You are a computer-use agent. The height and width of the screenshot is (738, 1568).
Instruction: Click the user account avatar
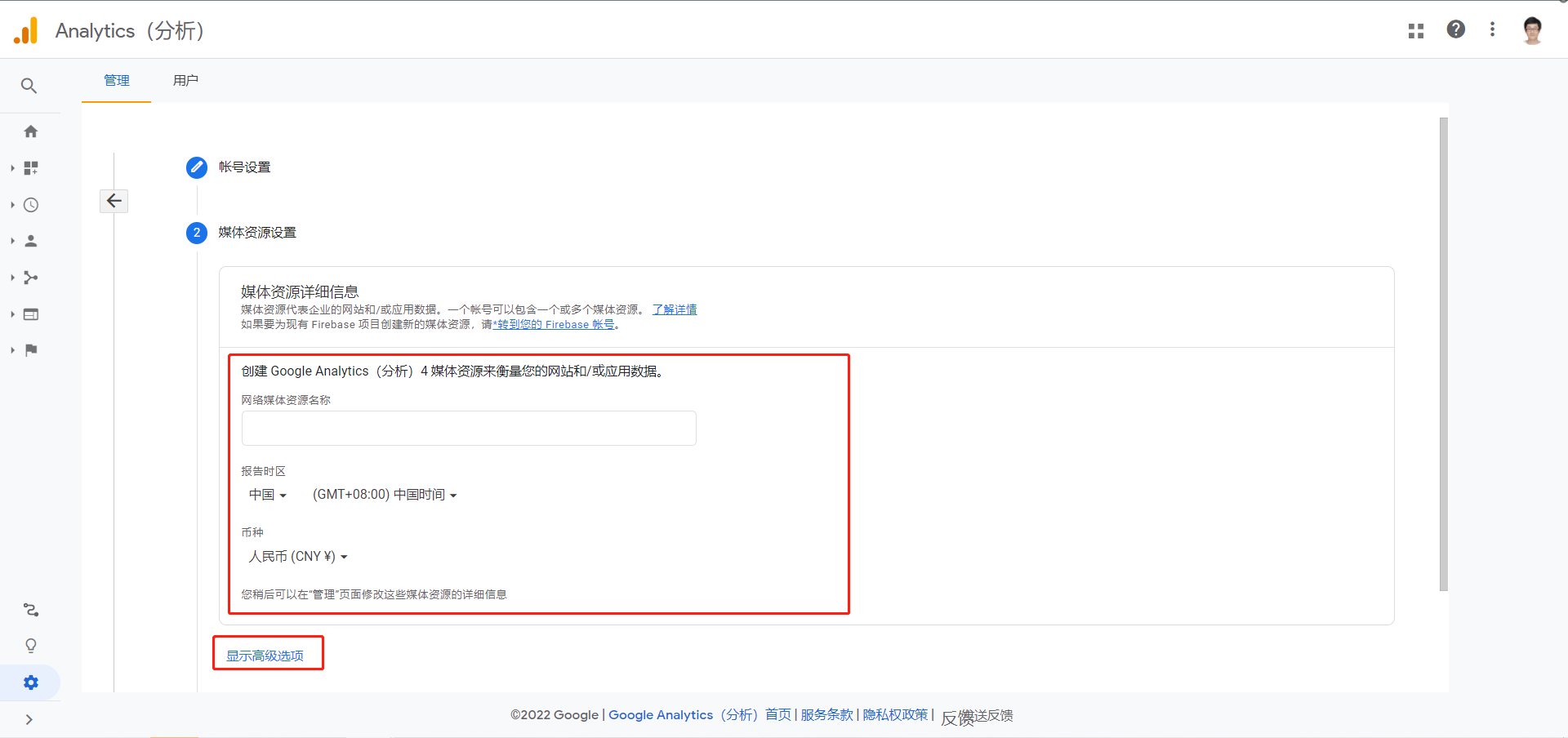click(x=1532, y=30)
